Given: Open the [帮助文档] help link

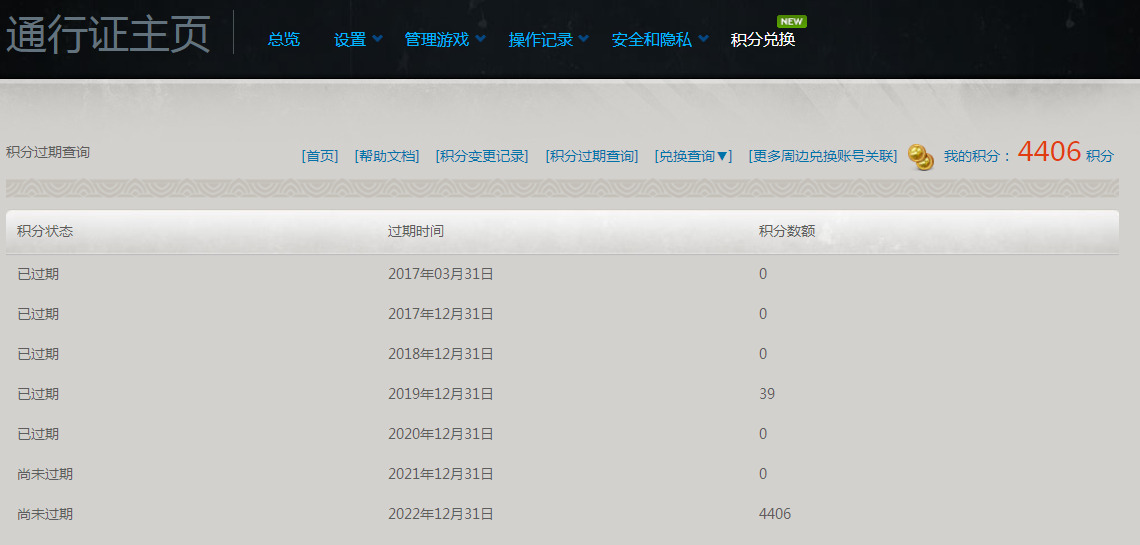Looking at the screenshot, I should pos(387,156).
